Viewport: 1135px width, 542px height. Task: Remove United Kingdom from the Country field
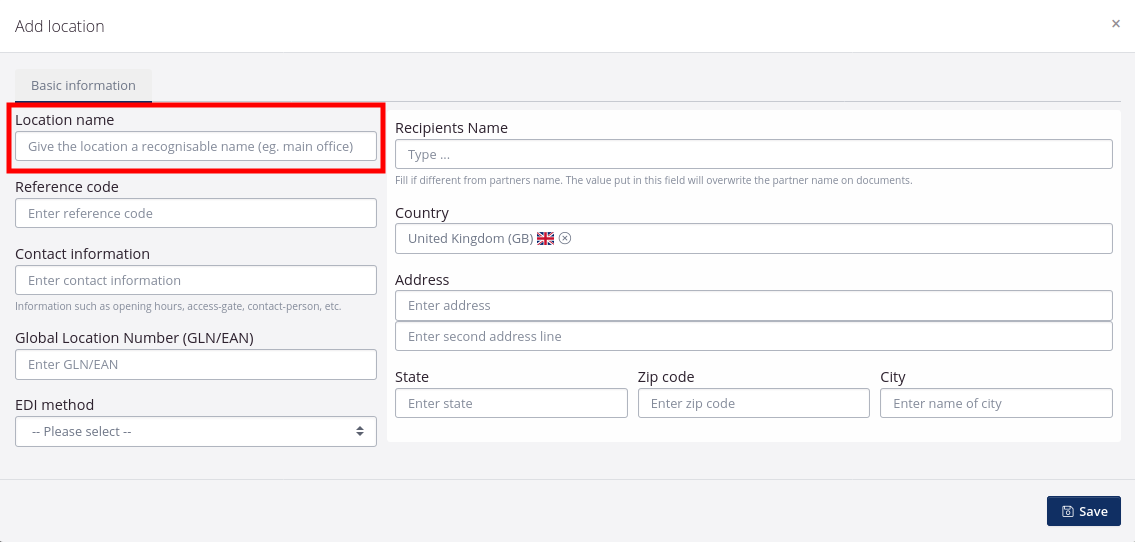[565, 238]
